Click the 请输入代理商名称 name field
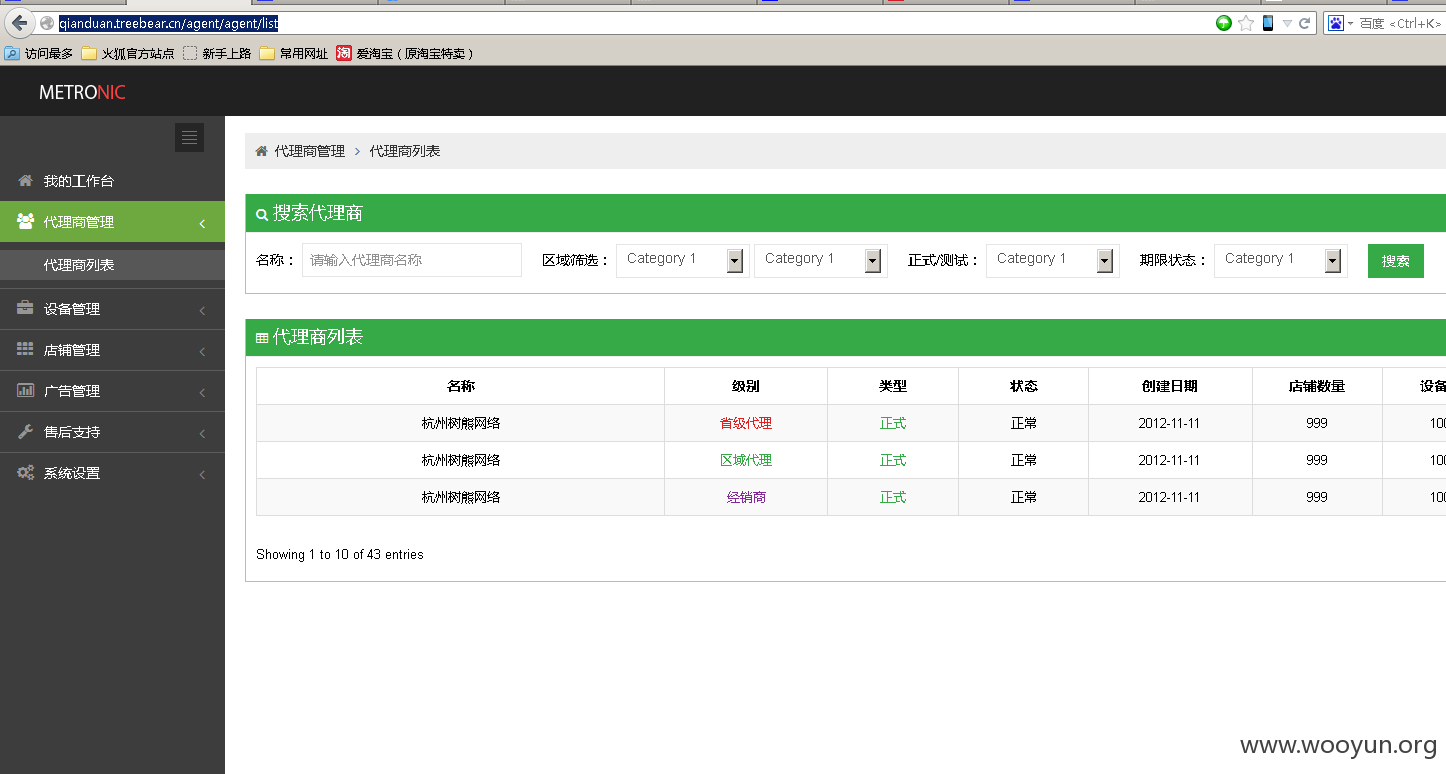This screenshot has height=774, width=1446. click(x=412, y=260)
